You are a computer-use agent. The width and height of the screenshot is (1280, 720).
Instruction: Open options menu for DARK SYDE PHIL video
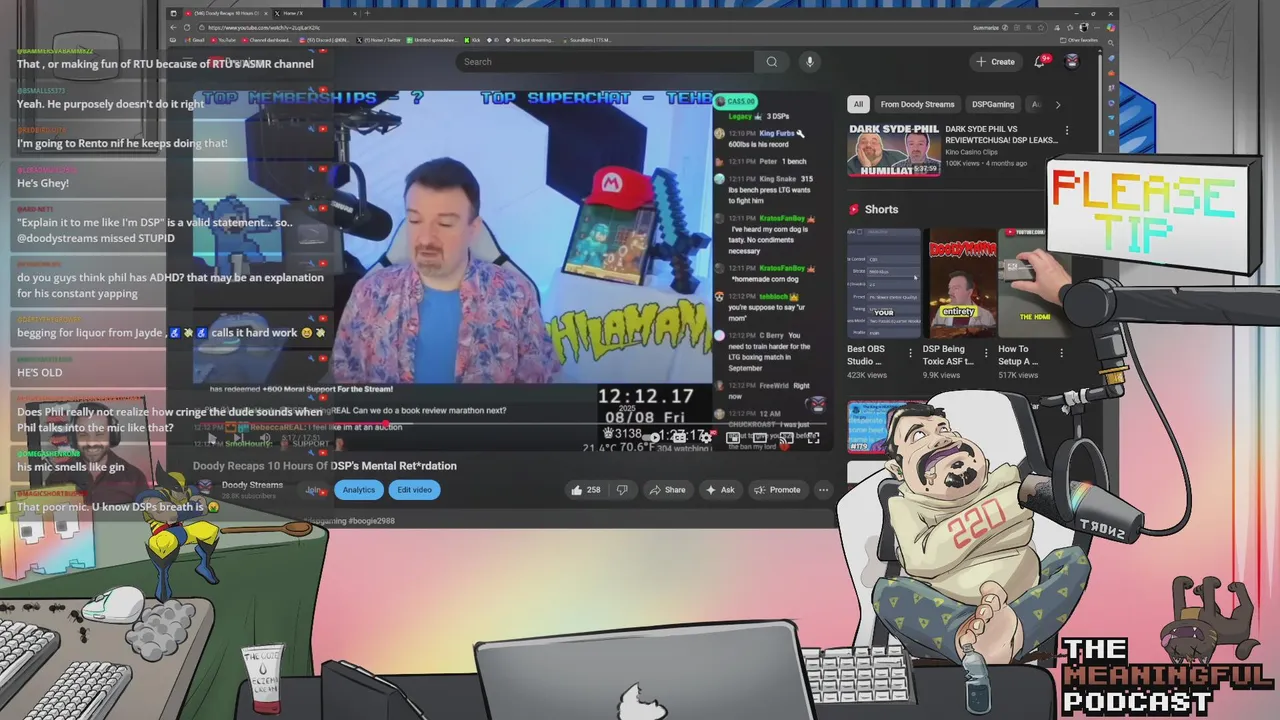[1067, 131]
